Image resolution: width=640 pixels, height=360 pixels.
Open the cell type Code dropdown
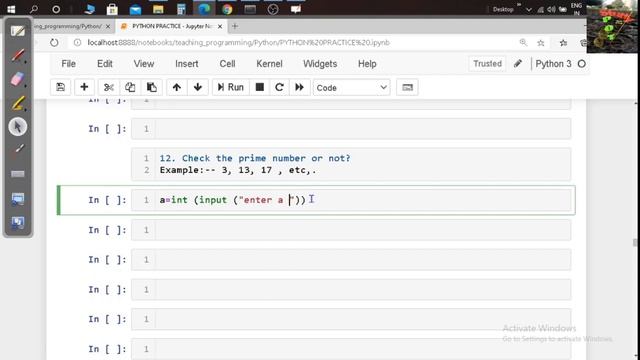coord(351,88)
